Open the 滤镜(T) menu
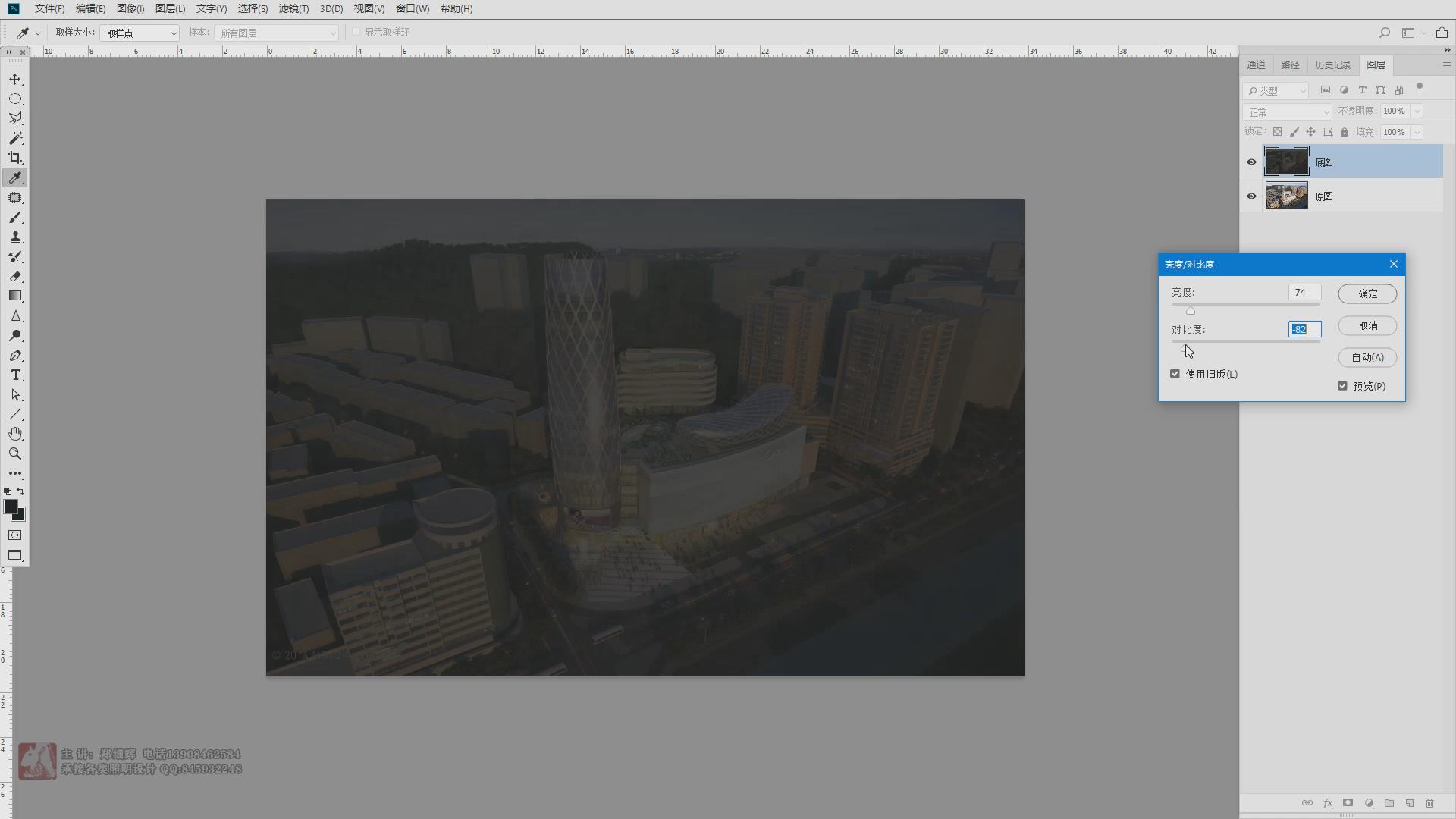1456x819 pixels. [293, 9]
